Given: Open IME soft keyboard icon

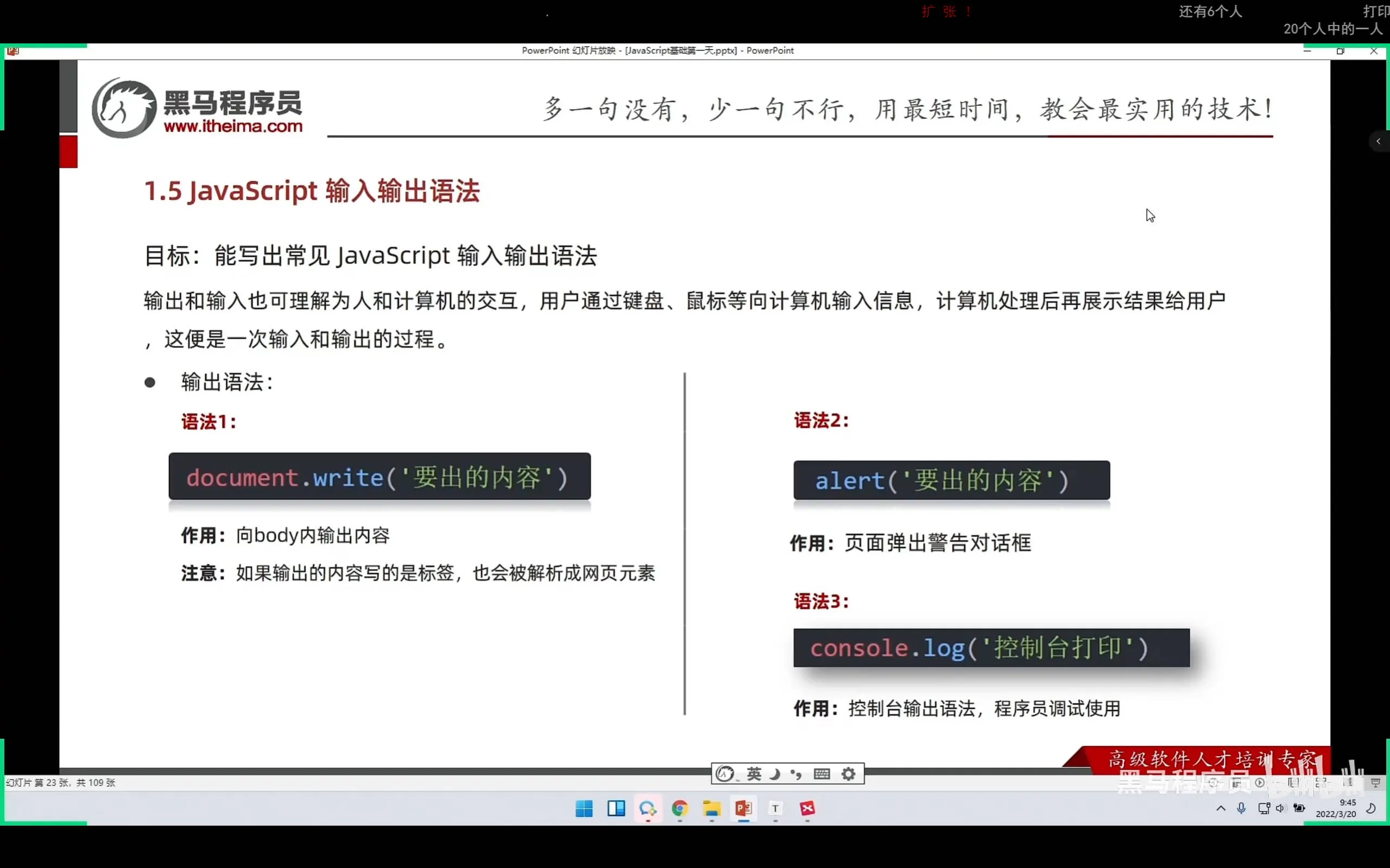Looking at the screenshot, I should 822,774.
